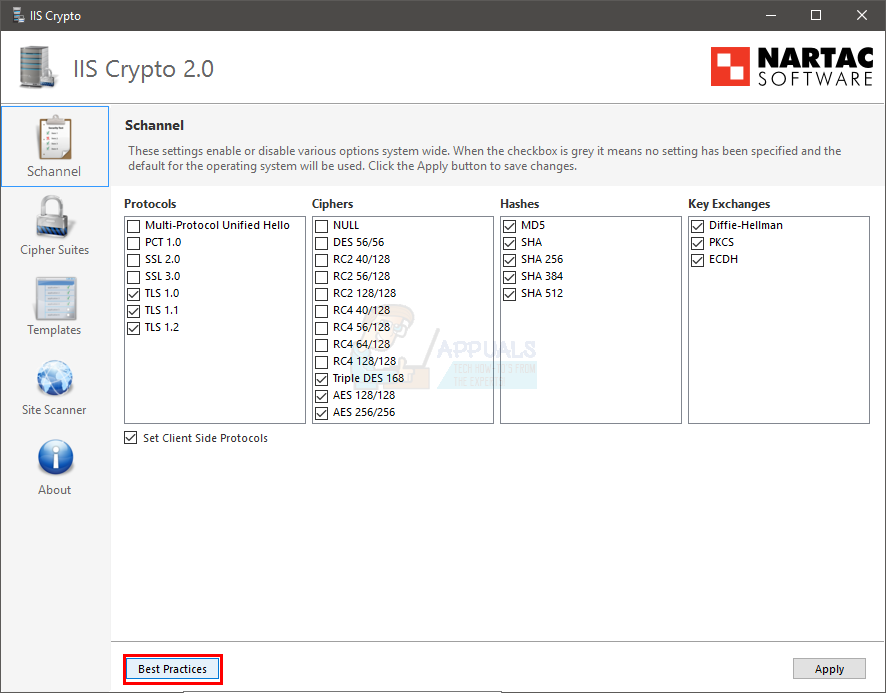Close the IIS Crypto window
The width and height of the screenshot is (886, 693).
(x=862, y=15)
